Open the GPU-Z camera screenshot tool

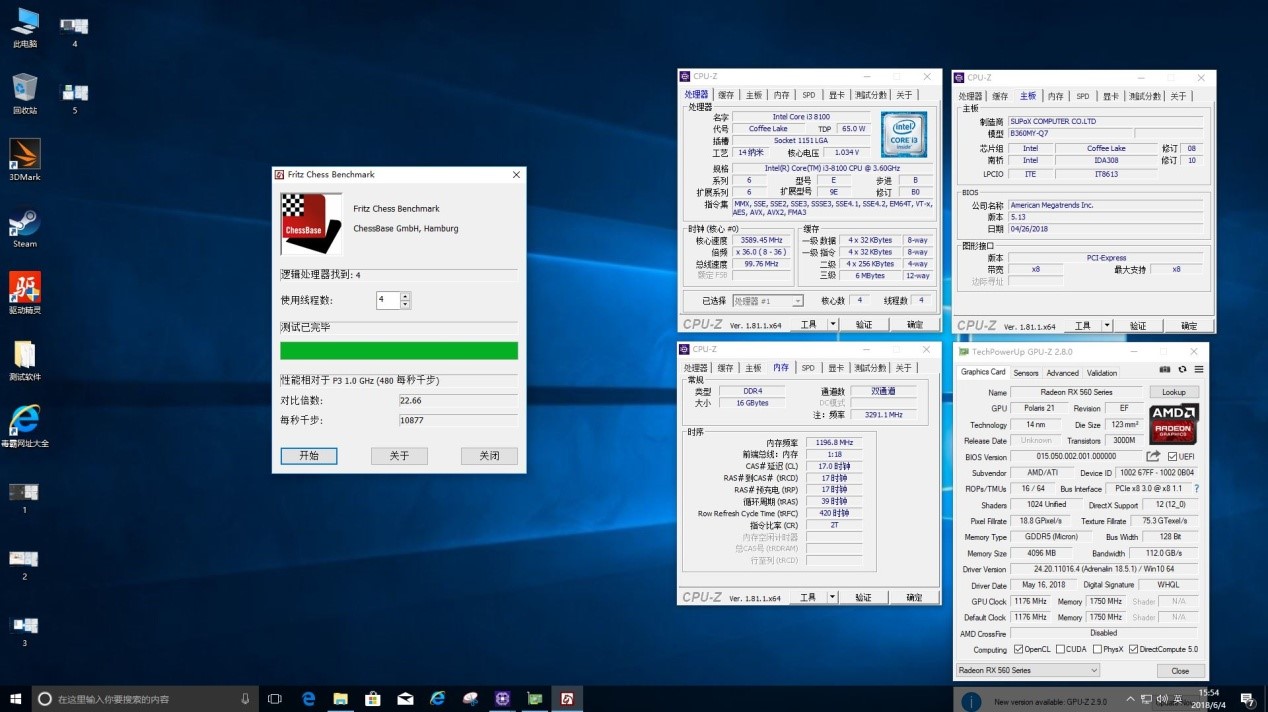(1165, 369)
